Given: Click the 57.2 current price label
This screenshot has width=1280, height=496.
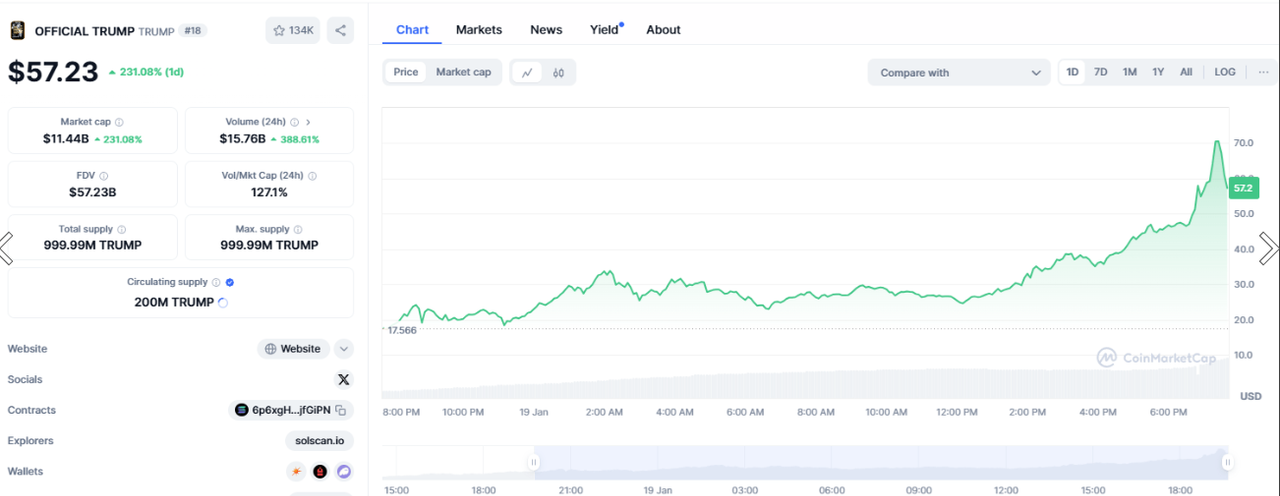Looking at the screenshot, I should pyautogui.click(x=1242, y=187).
